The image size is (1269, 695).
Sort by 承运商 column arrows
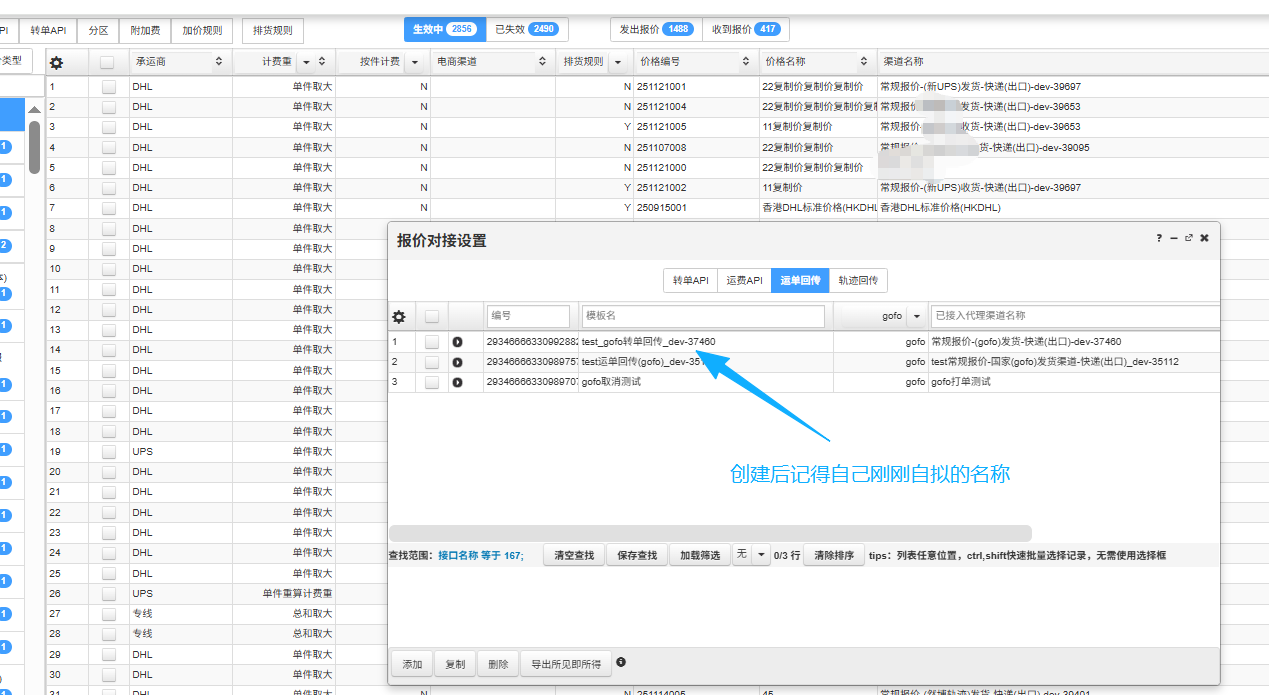(219, 62)
